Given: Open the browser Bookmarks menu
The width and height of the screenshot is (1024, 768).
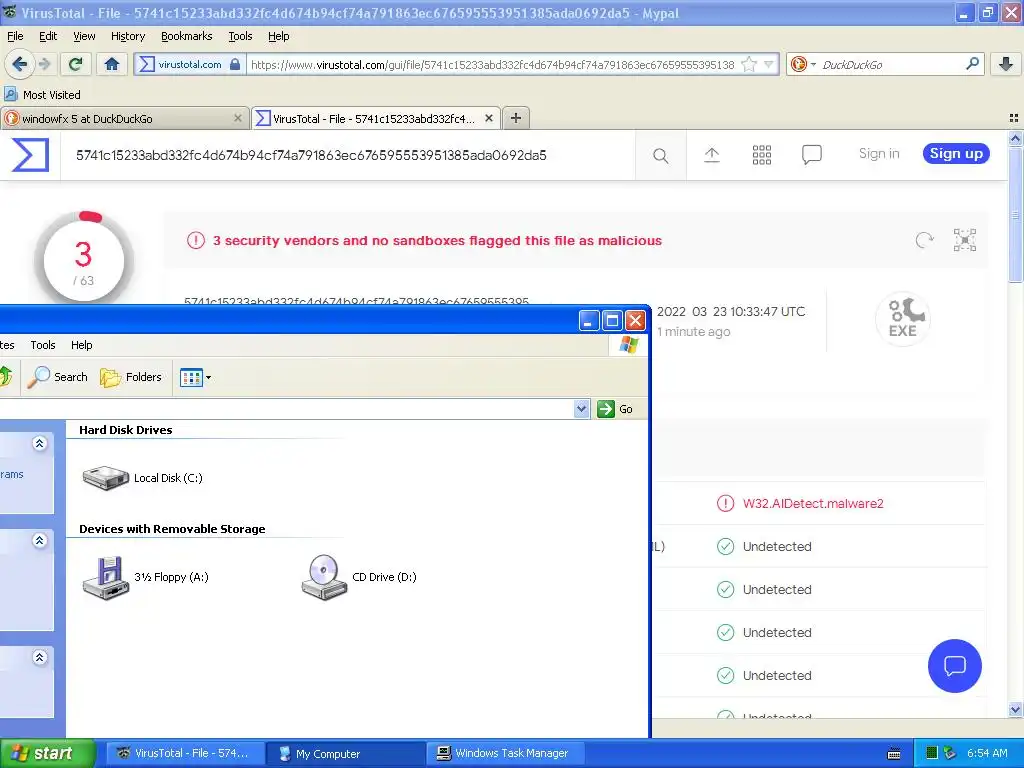Looking at the screenshot, I should tap(187, 36).
